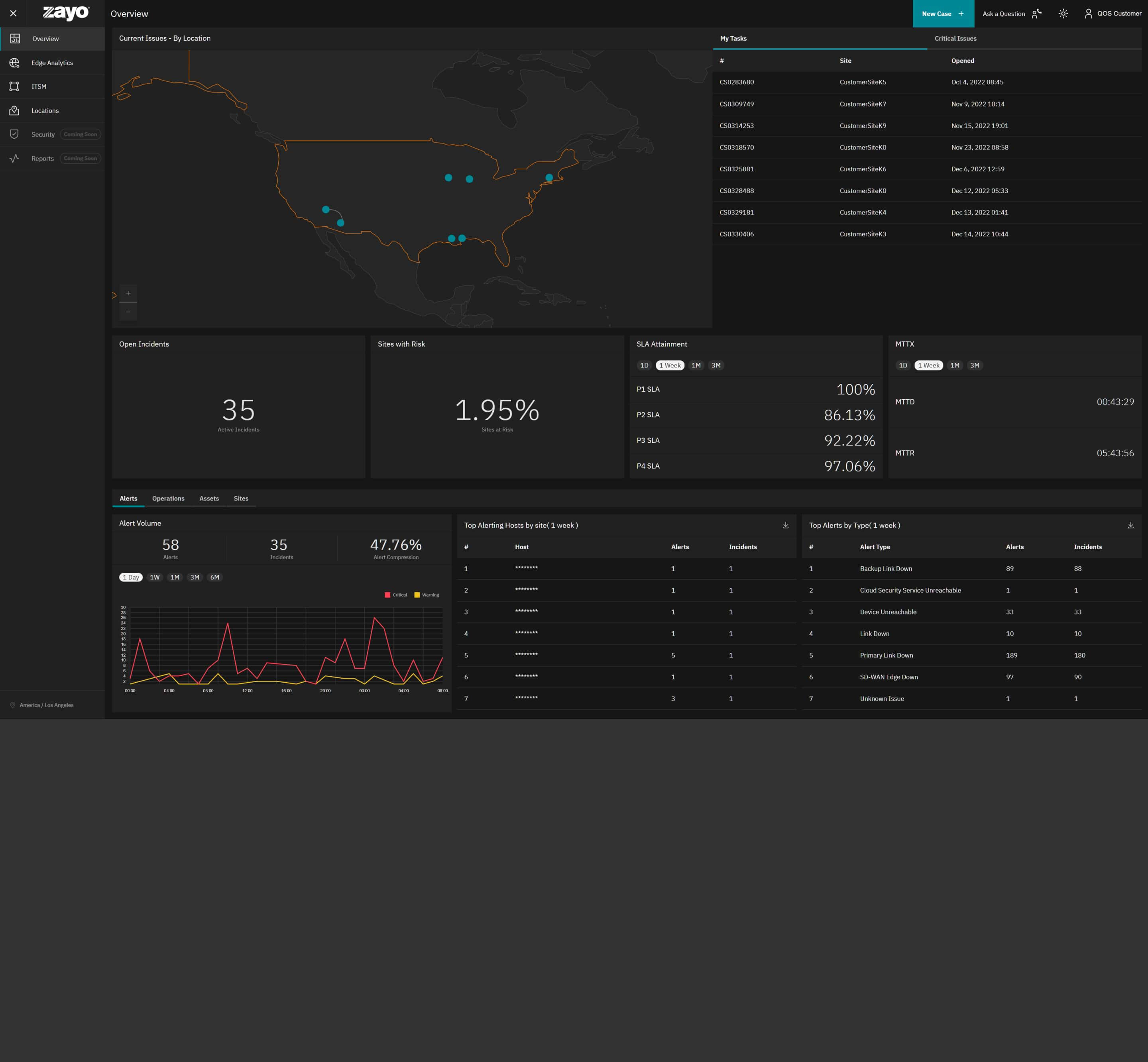The width and height of the screenshot is (1148, 1062).
Task: Open Locations in sidebar
Action: click(x=52, y=110)
